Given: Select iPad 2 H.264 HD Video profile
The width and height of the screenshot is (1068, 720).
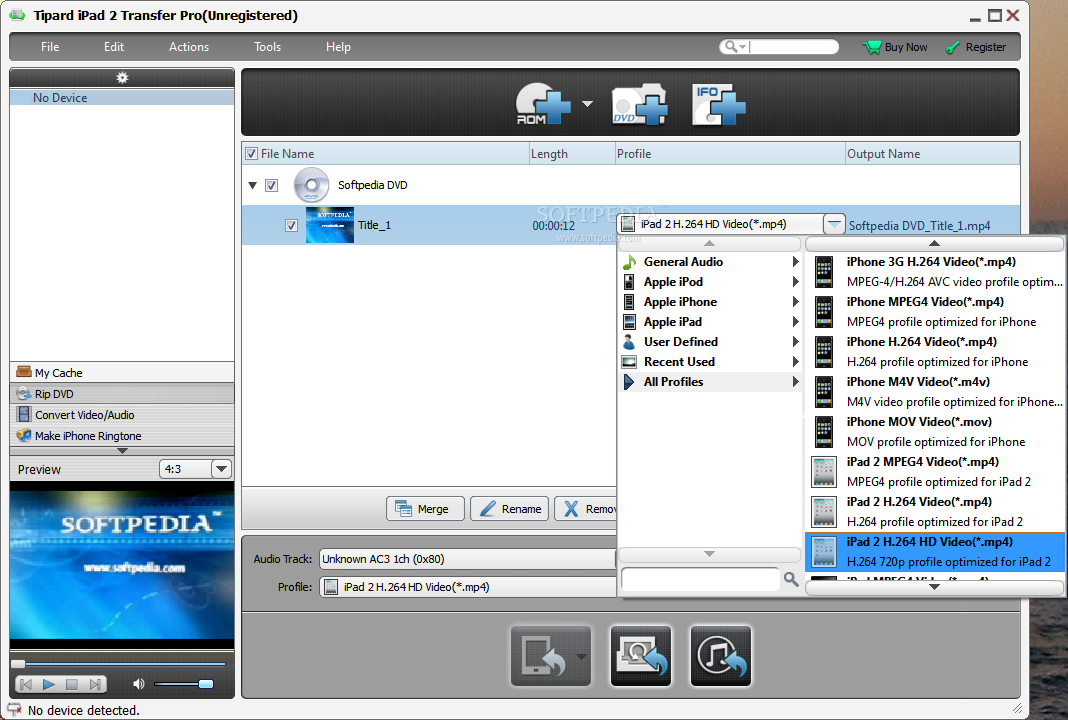Looking at the screenshot, I should coord(935,552).
